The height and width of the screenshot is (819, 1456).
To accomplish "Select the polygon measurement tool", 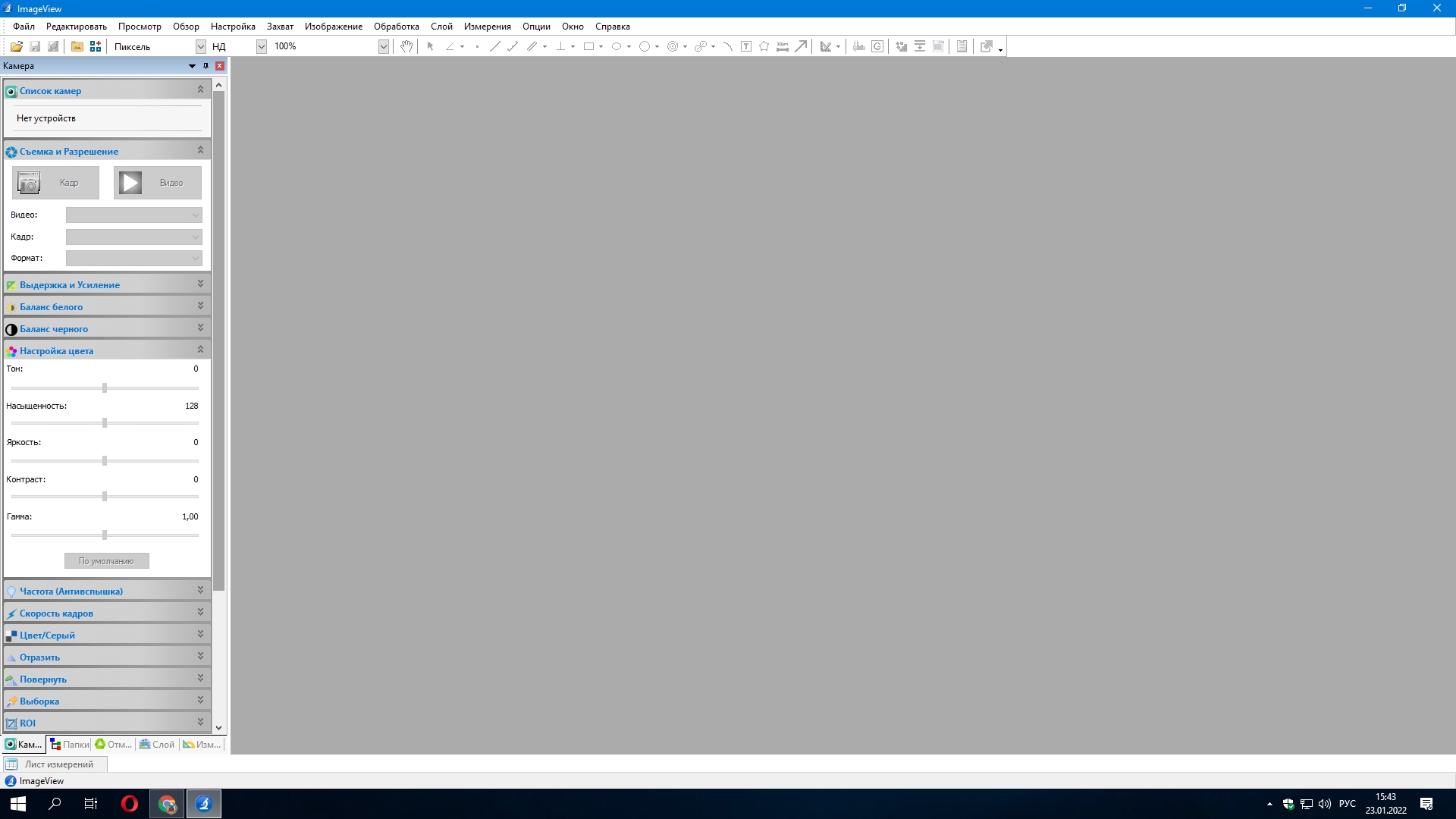I will (764, 46).
